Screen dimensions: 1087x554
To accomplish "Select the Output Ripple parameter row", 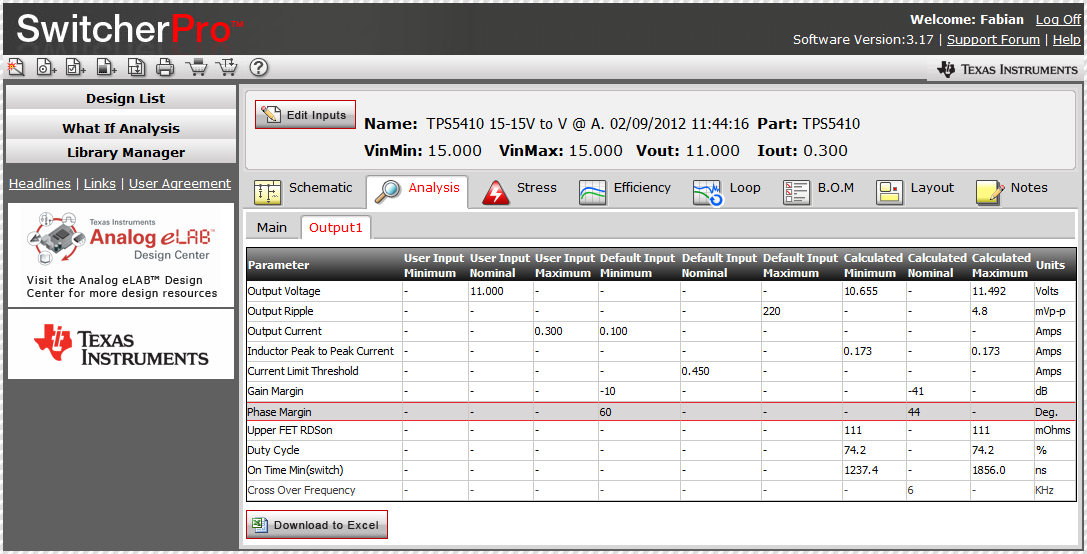I will coord(661,311).
